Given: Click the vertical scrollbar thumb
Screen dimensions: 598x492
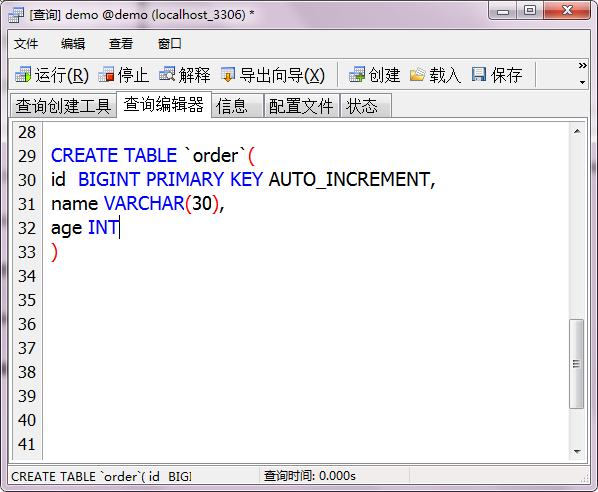Looking at the screenshot, I should [x=577, y=364].
